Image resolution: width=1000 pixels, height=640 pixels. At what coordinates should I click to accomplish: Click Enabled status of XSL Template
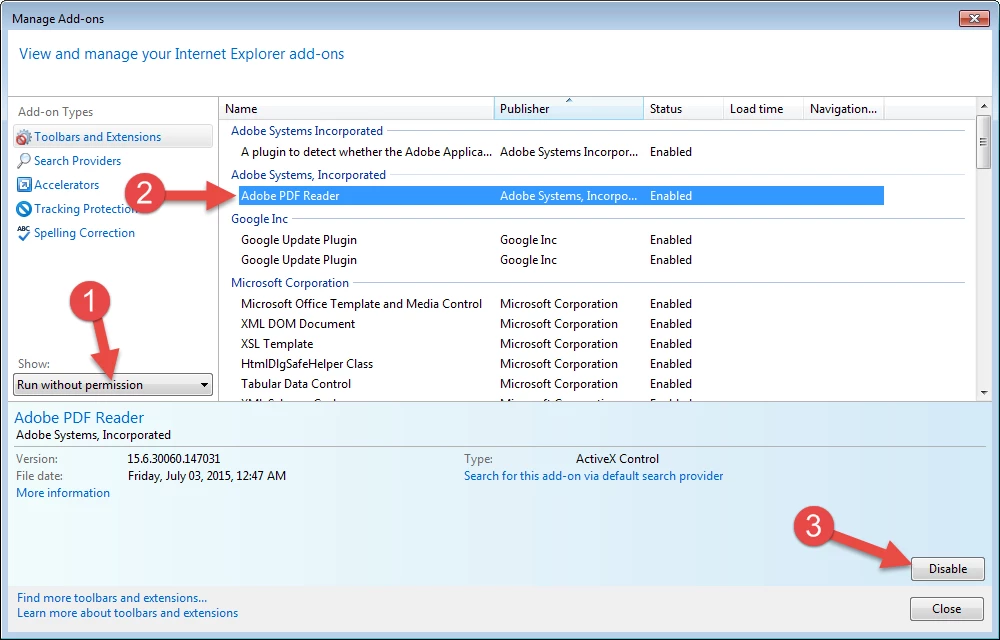[x=671, y=344]
